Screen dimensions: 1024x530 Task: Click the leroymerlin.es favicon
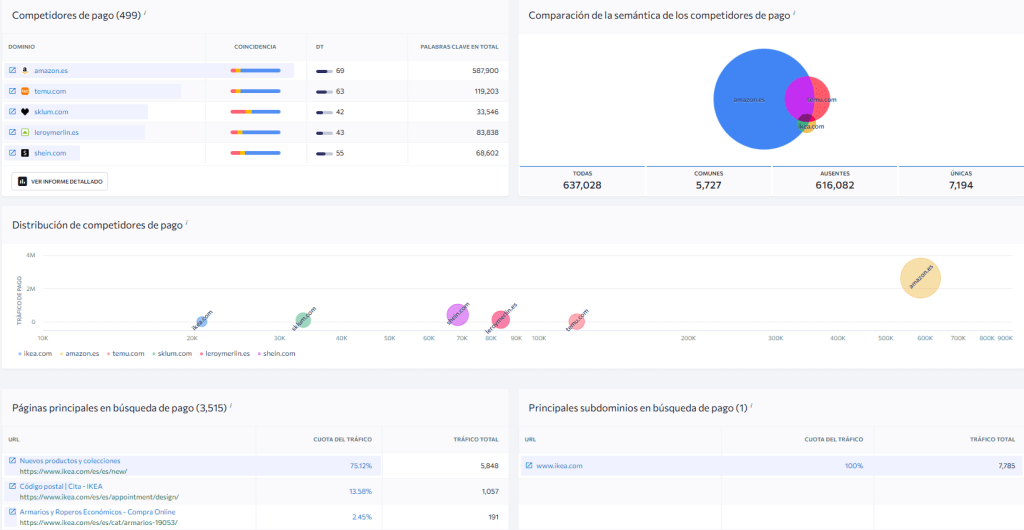point(25,132)
